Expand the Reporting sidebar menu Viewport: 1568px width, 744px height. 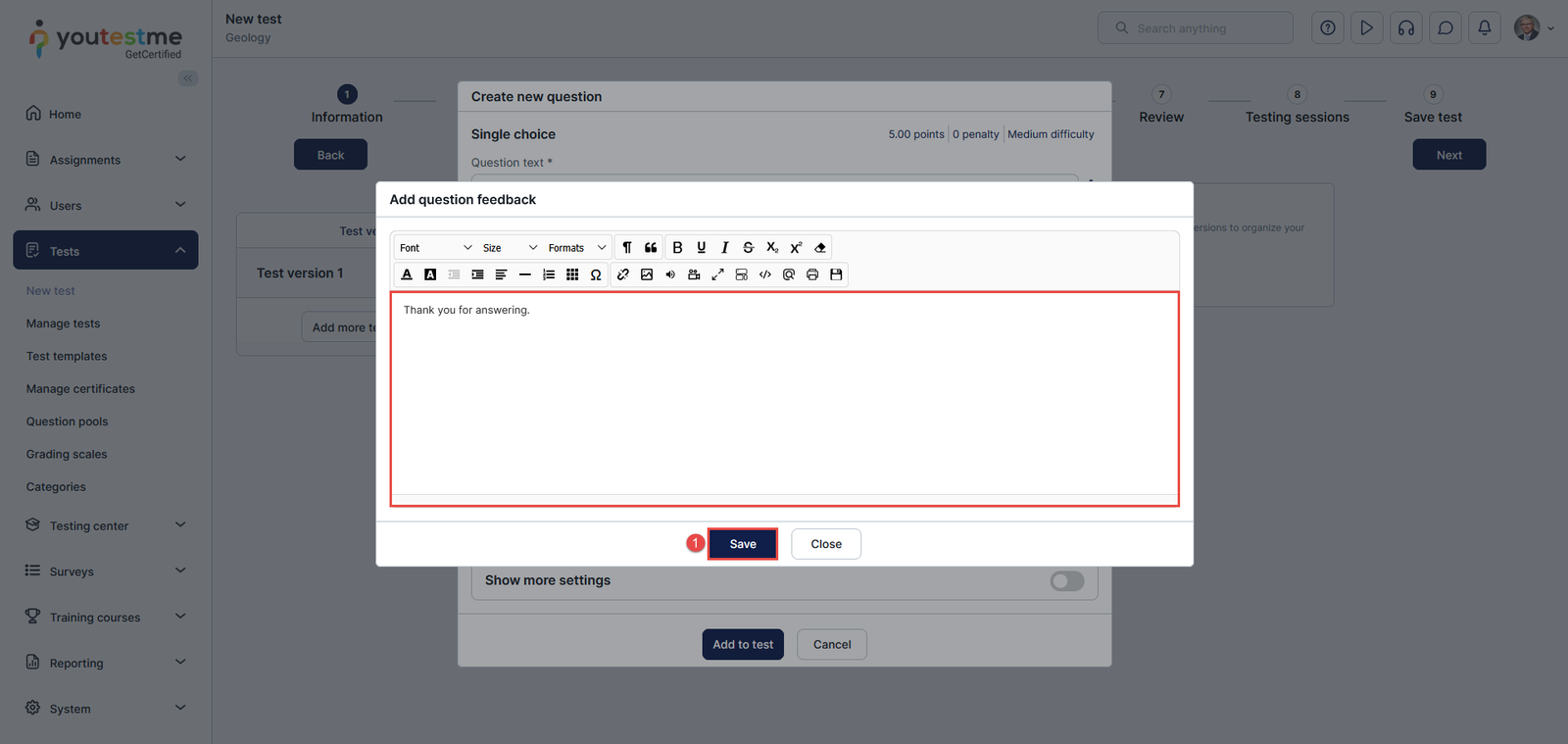106,663
